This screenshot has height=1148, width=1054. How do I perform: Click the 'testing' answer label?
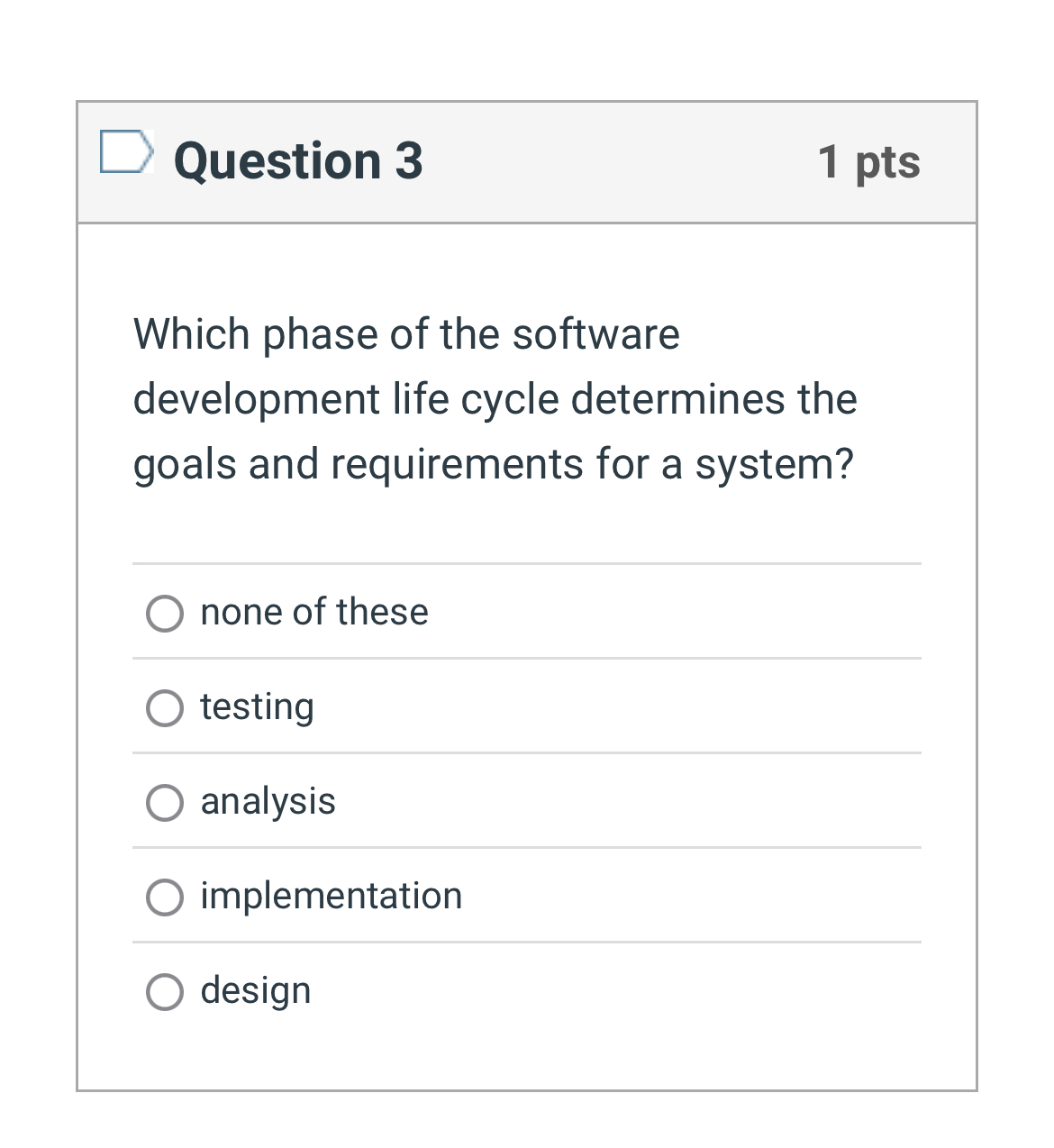[258, 708]
